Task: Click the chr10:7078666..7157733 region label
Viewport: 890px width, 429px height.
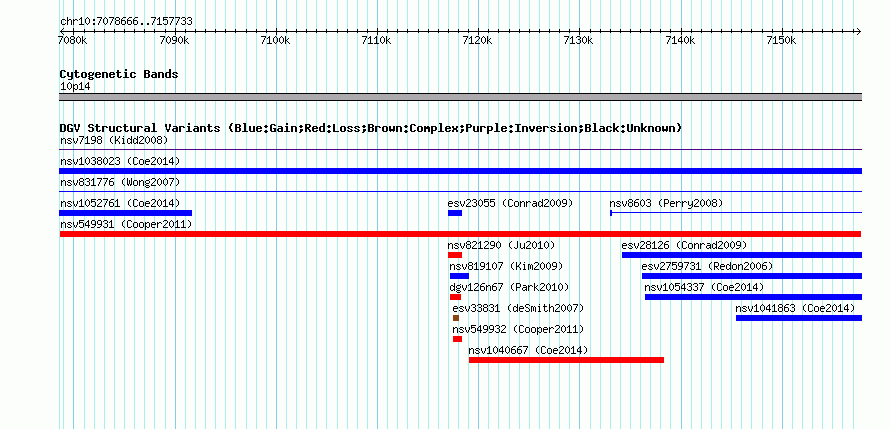Action: tap(126, 22)
